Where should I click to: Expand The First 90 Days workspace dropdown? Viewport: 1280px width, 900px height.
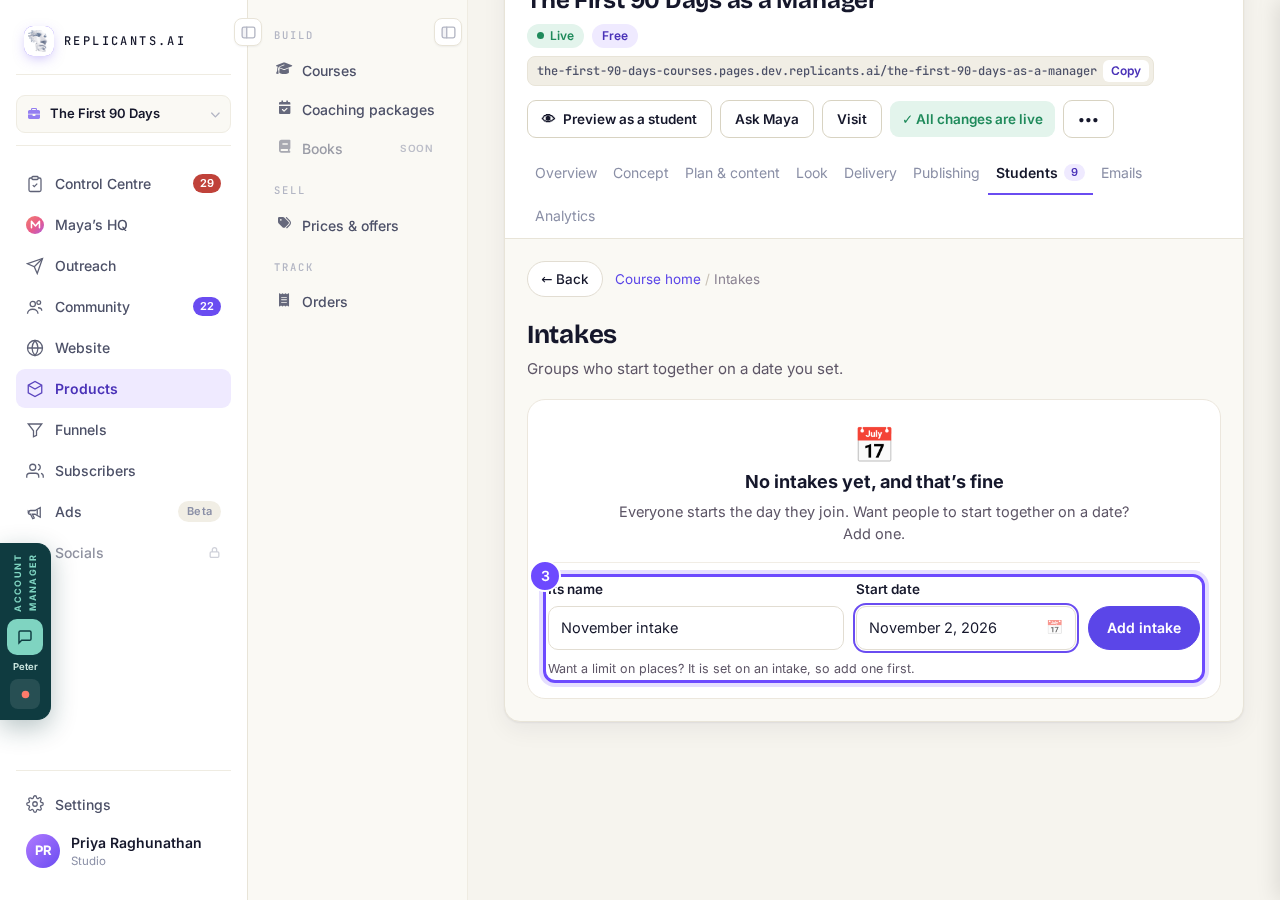124,114
